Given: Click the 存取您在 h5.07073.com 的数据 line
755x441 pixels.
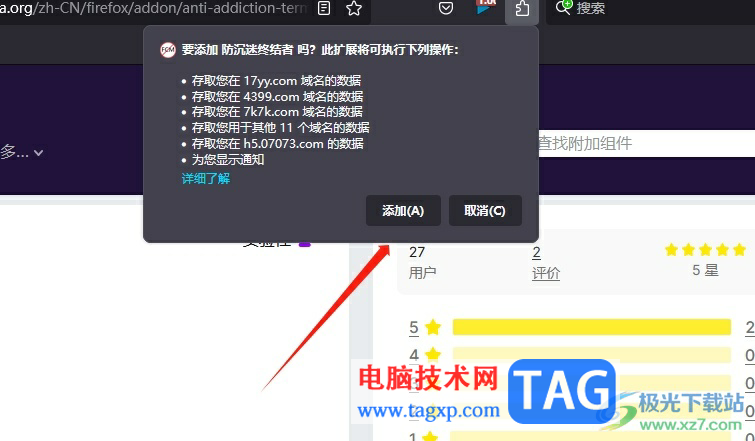Looking at the screenshot, I should 277,143.
